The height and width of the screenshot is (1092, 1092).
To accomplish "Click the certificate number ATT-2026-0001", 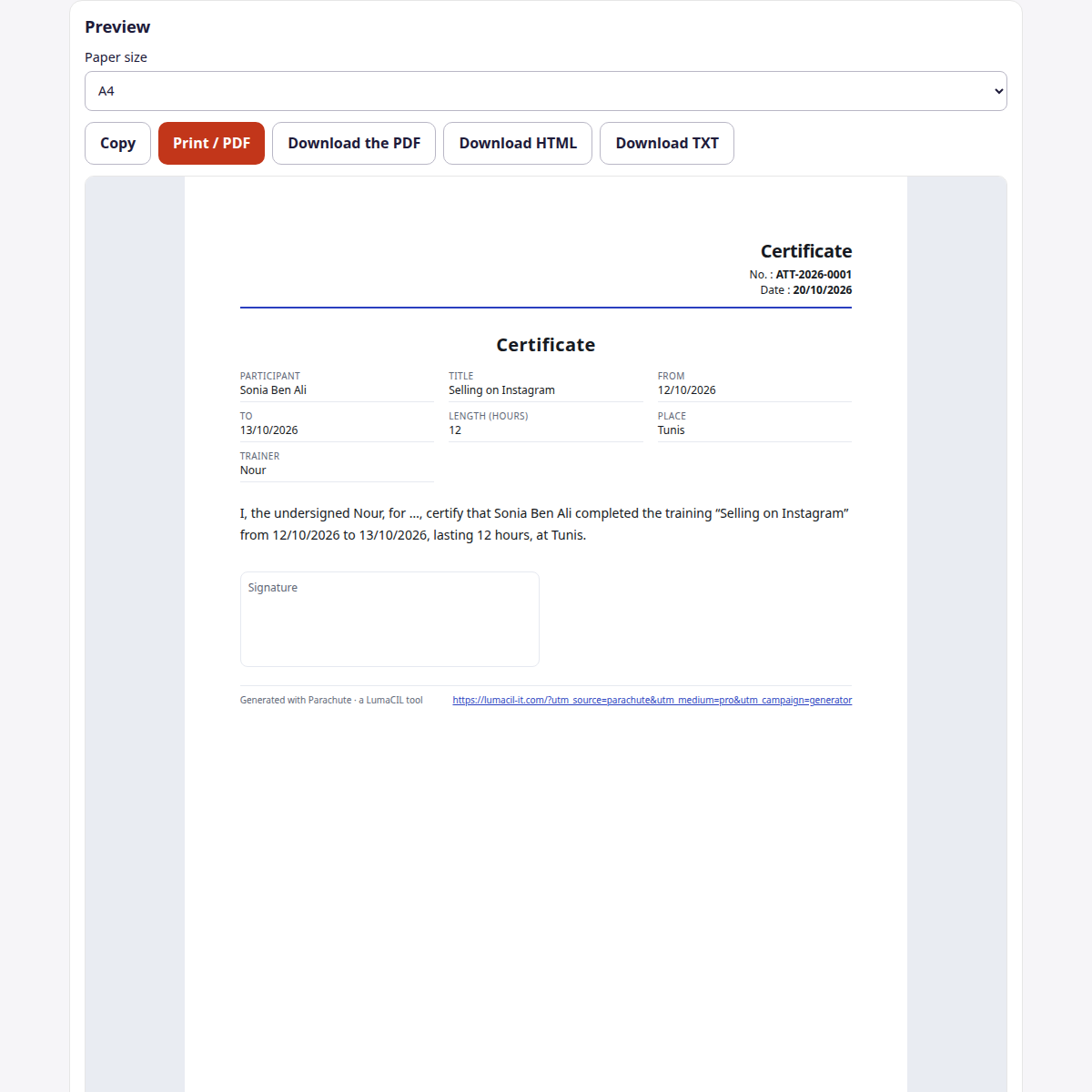I will pyautogui.click(x=814, y=274).
